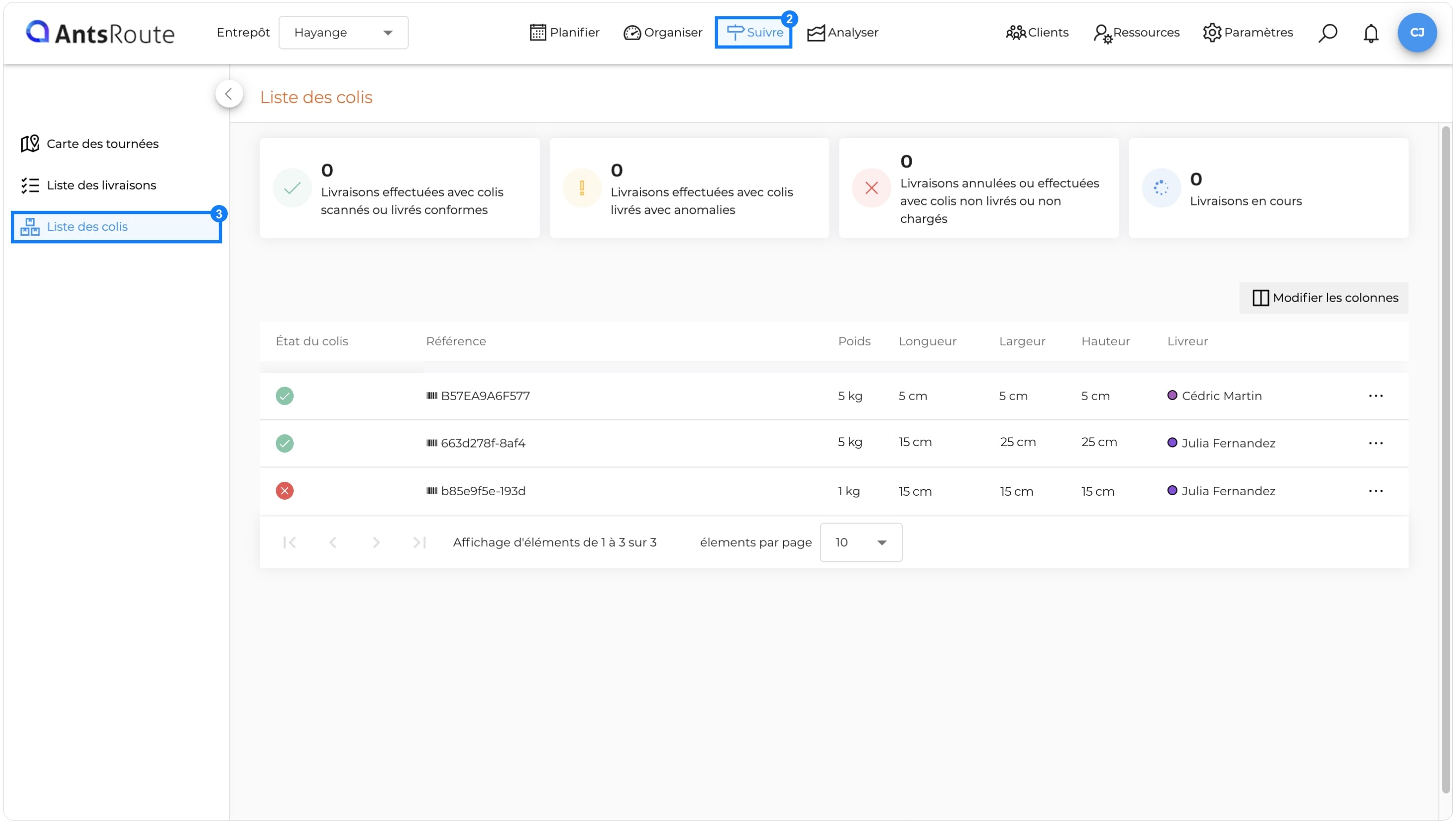
Task: Go to the Analyser tab
Action: pyautogui.click(x=842, y=32)
